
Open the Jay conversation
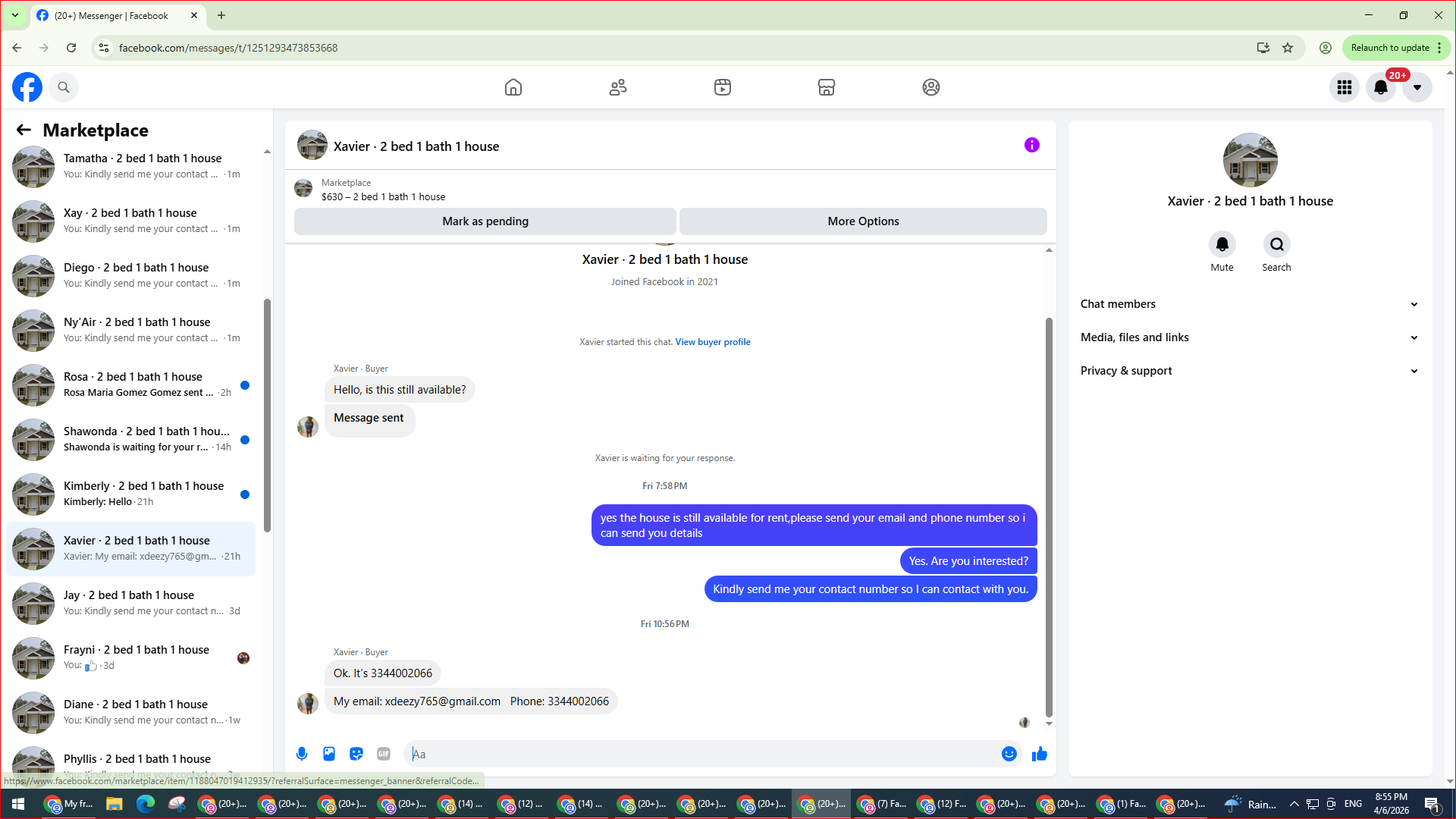[131, 603]
